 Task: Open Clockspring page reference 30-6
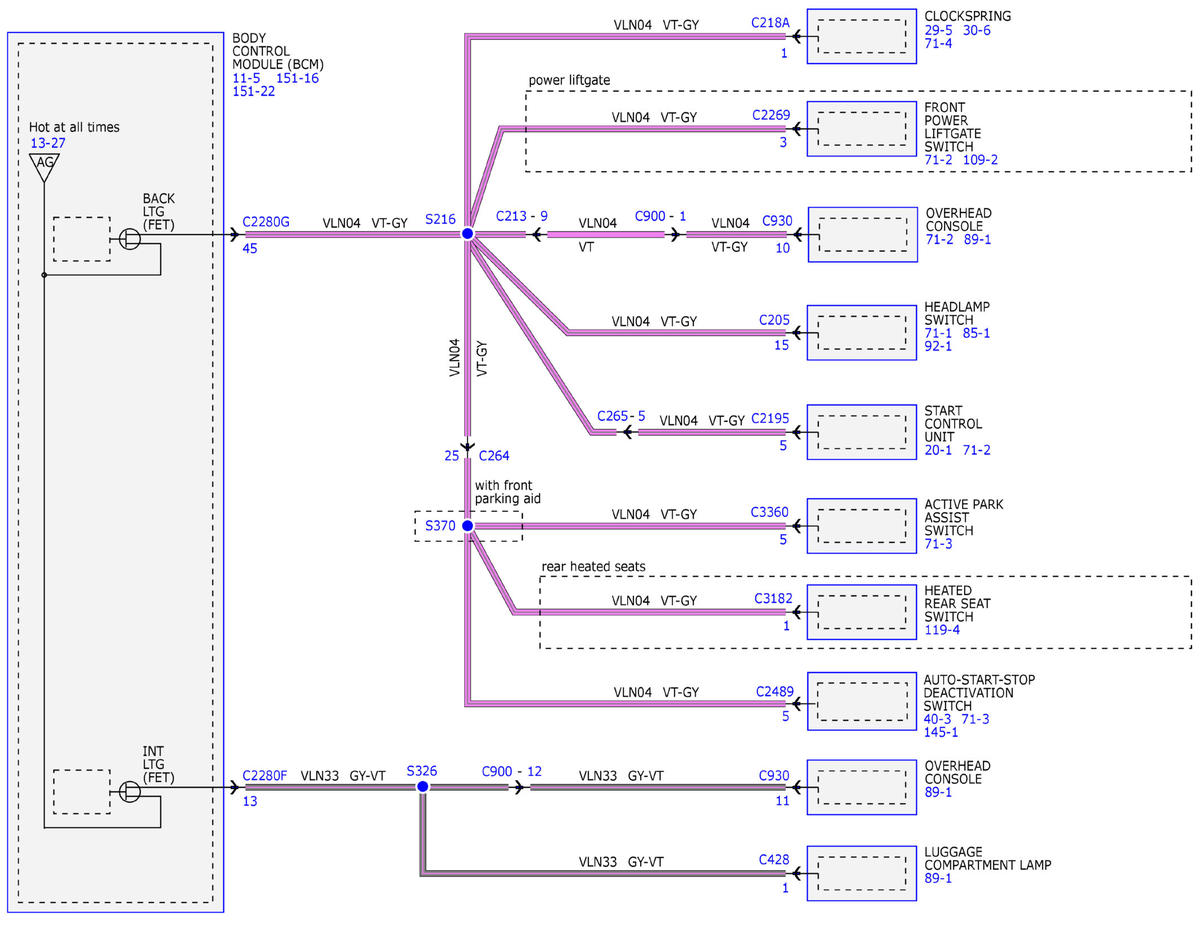977,30
